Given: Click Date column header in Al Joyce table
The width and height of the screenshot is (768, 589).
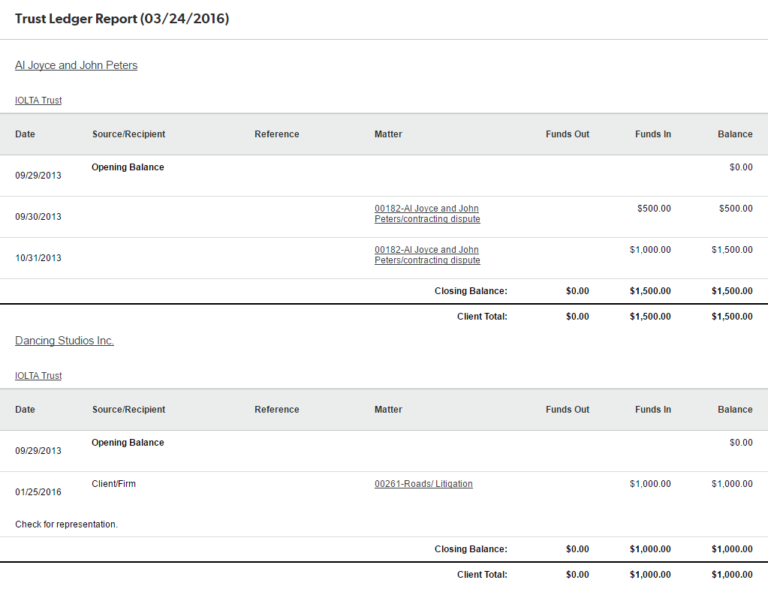Looking at the screenshot, I should [x=25, y=134].
